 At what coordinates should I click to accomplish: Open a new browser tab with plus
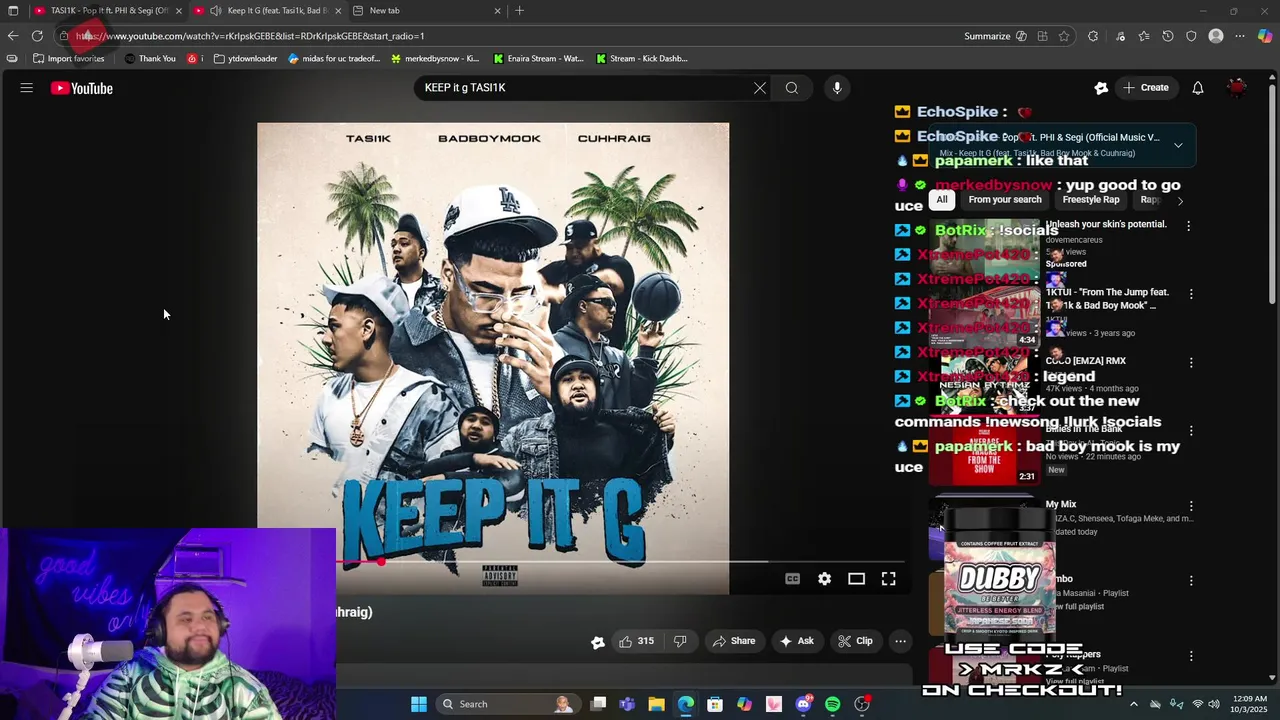[519, 11]
